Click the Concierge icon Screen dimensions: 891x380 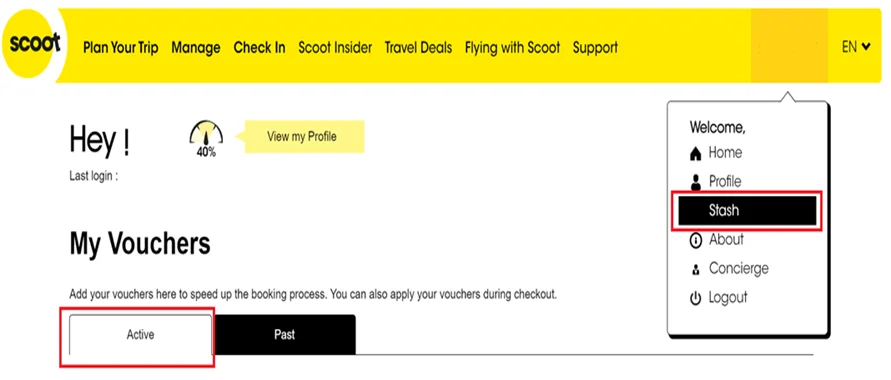696,270
